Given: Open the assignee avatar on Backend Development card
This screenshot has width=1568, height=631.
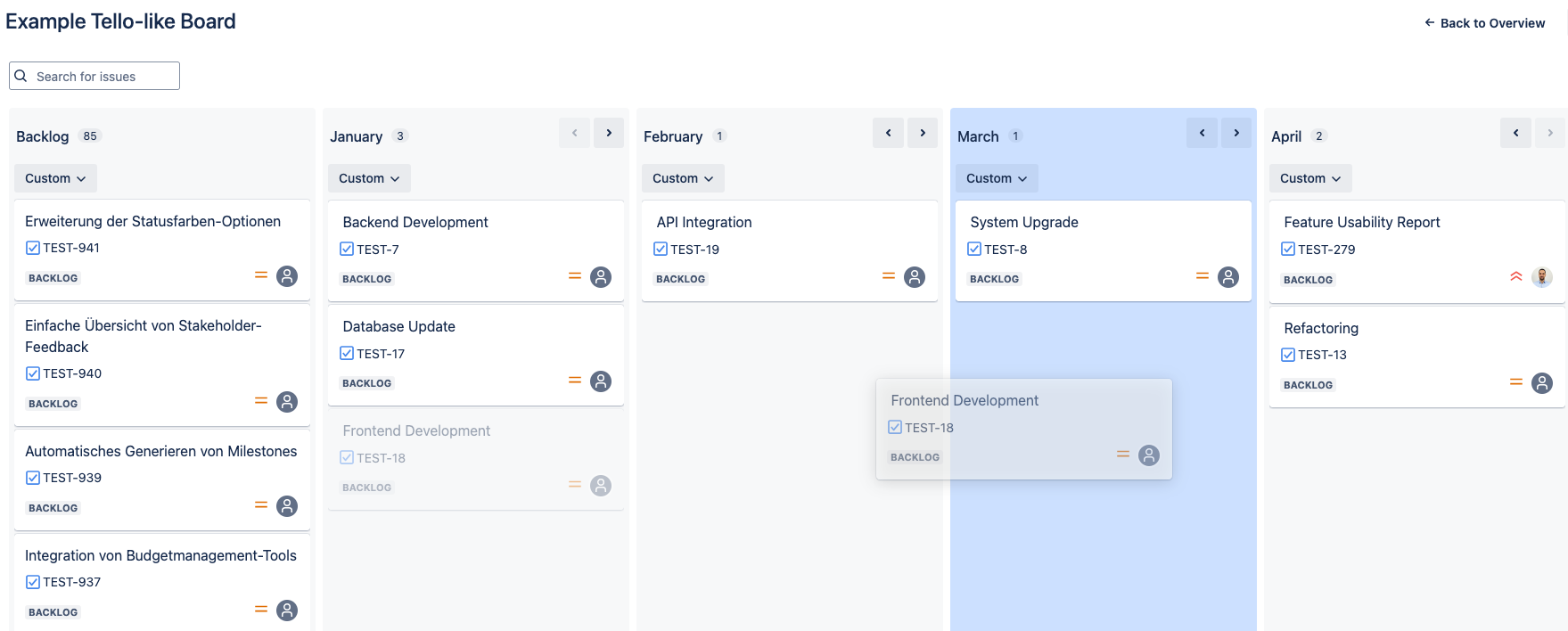Looking at the screenshot, I should (600, 277).
